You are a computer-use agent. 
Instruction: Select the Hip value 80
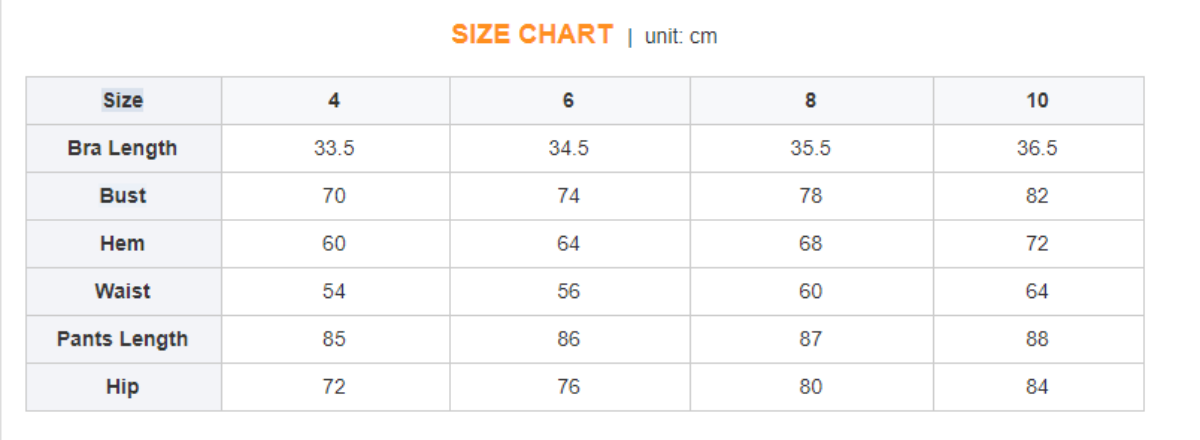tap(810, 387)
